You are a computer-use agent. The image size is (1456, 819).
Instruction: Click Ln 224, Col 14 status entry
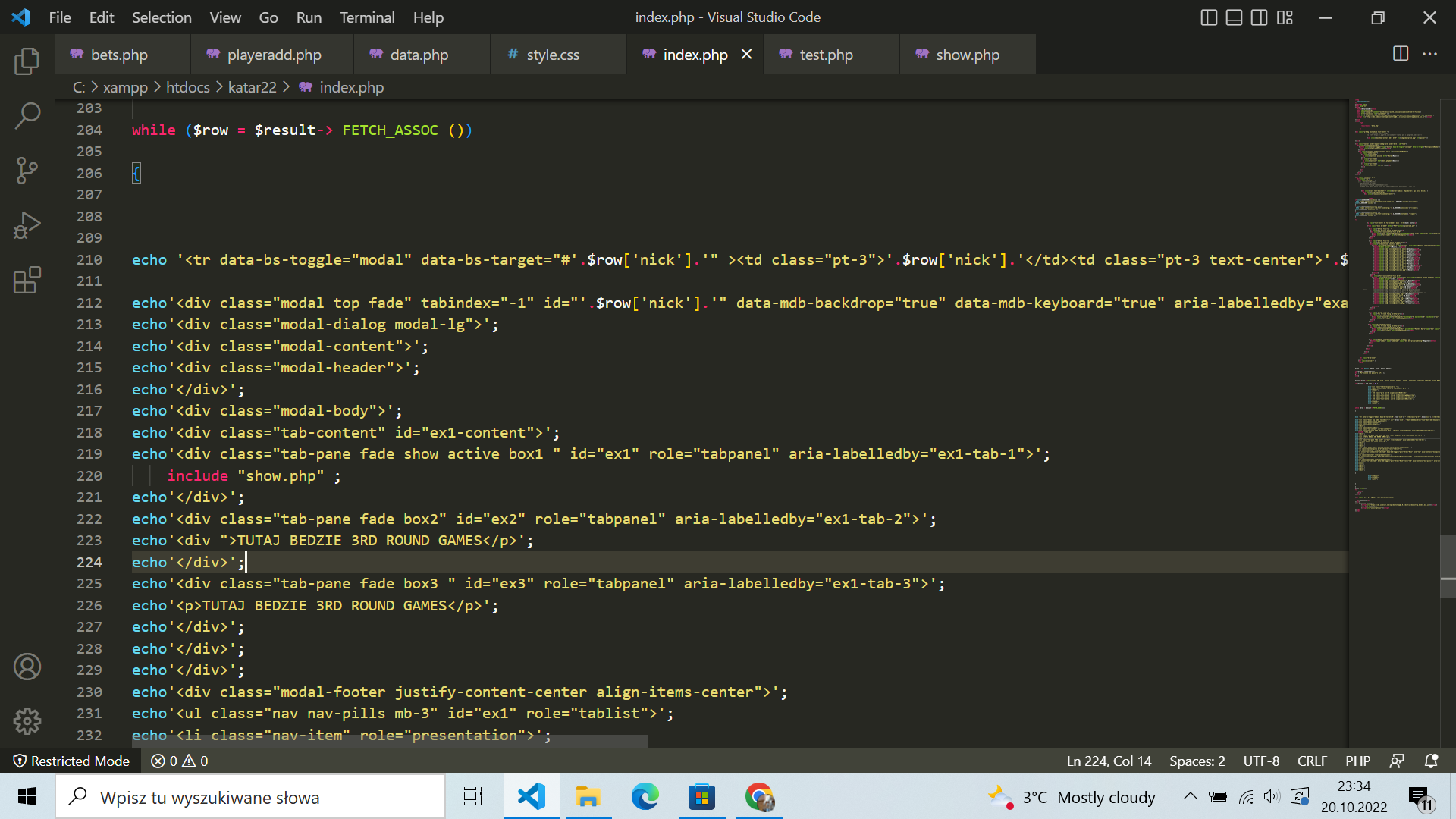click(x=1109, y=761)
